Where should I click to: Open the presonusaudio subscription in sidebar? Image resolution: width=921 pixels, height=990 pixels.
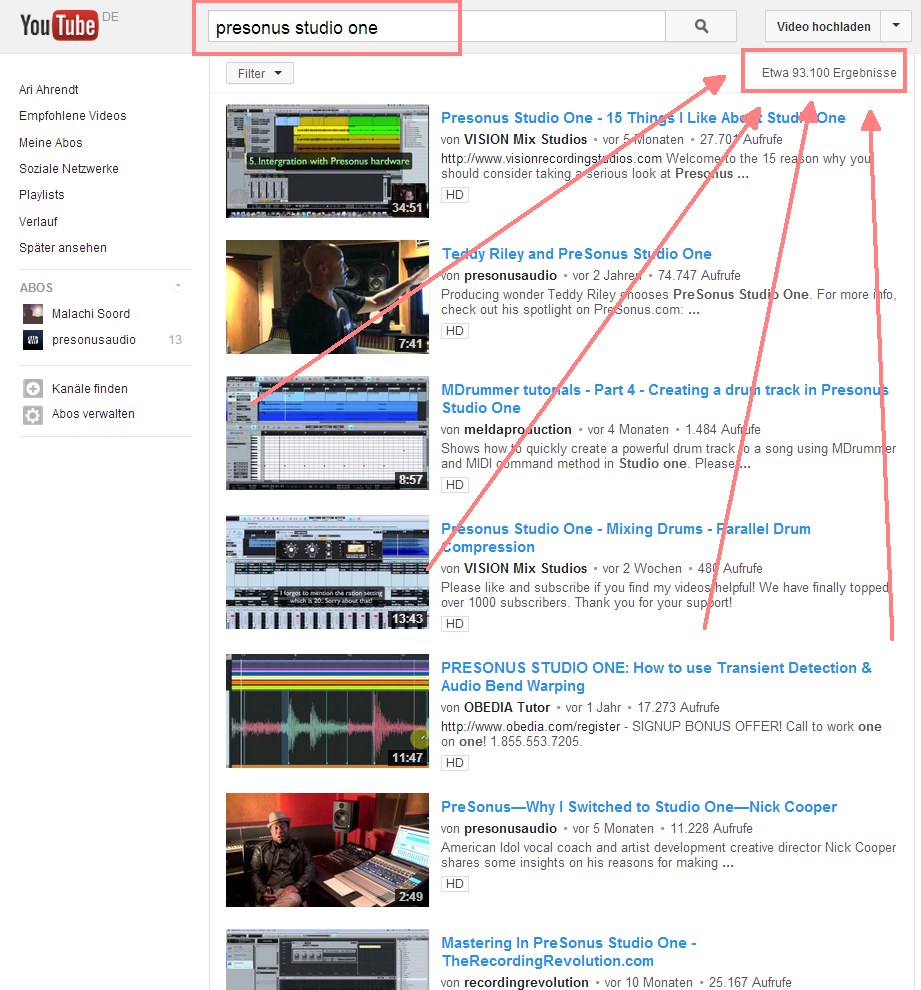93,340
